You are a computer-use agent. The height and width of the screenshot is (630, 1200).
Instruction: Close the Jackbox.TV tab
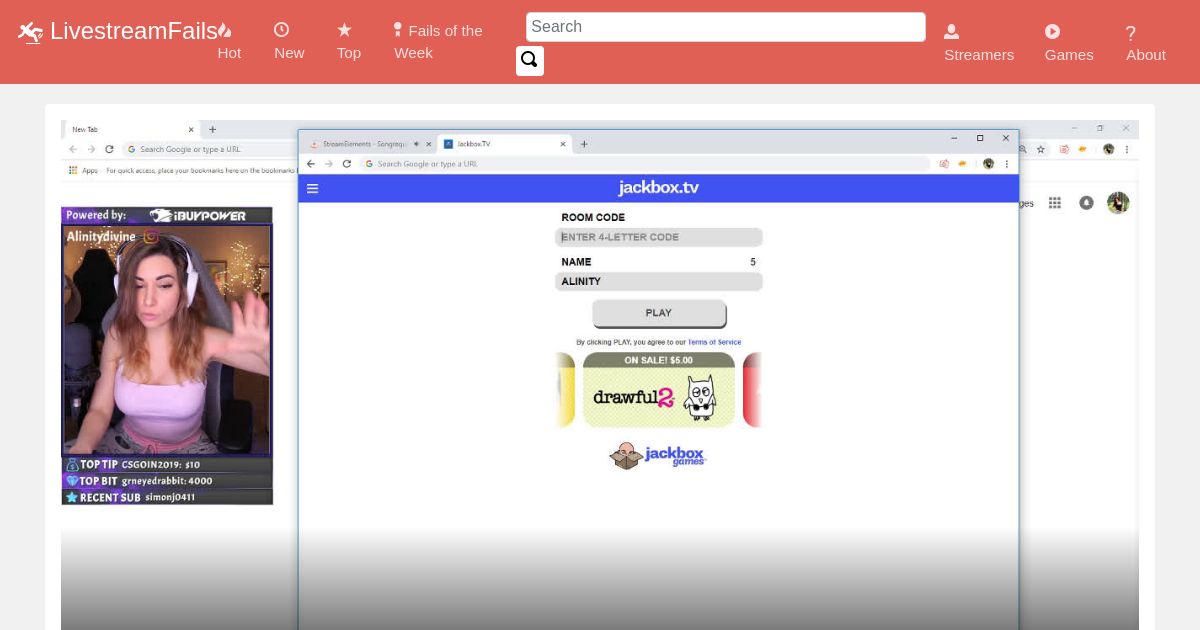[563, 144]
